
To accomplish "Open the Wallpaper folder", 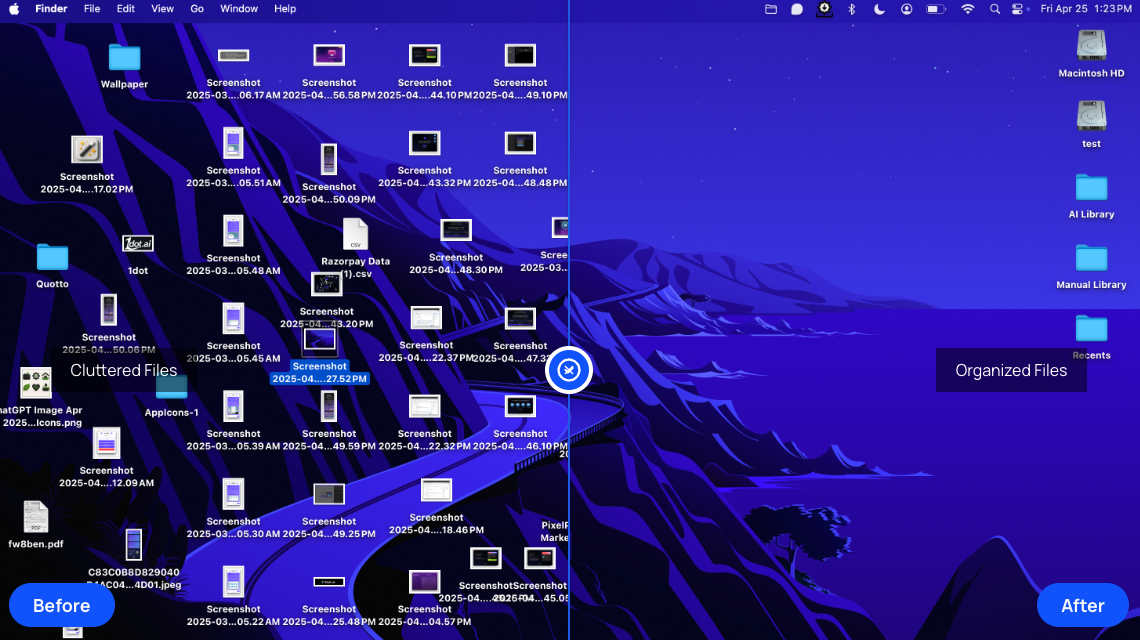I will [123, 57].
